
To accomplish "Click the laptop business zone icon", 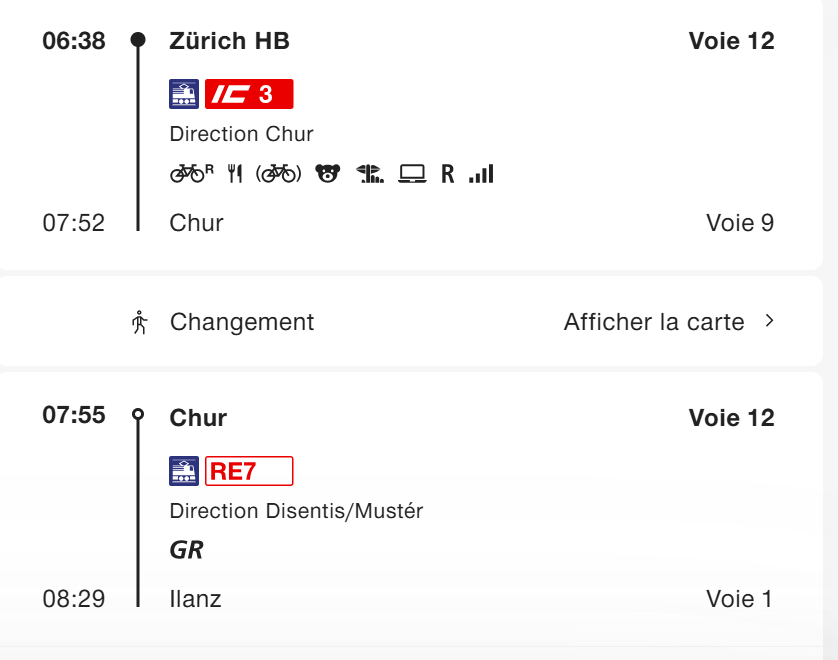I will coord(412,174).
